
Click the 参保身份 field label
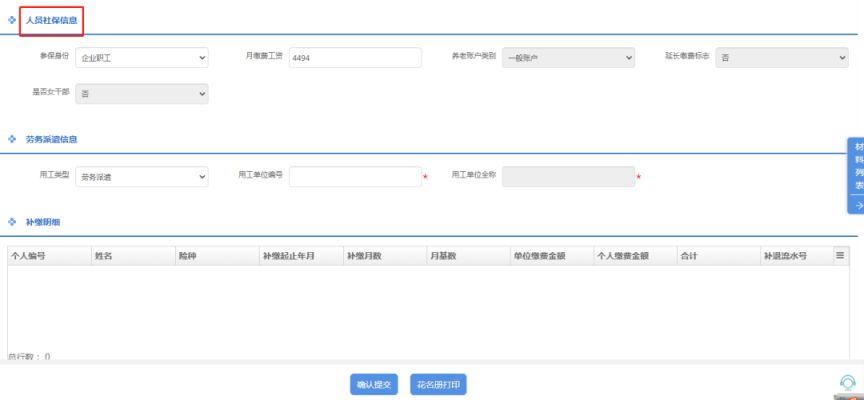click(x=55, y=56)
